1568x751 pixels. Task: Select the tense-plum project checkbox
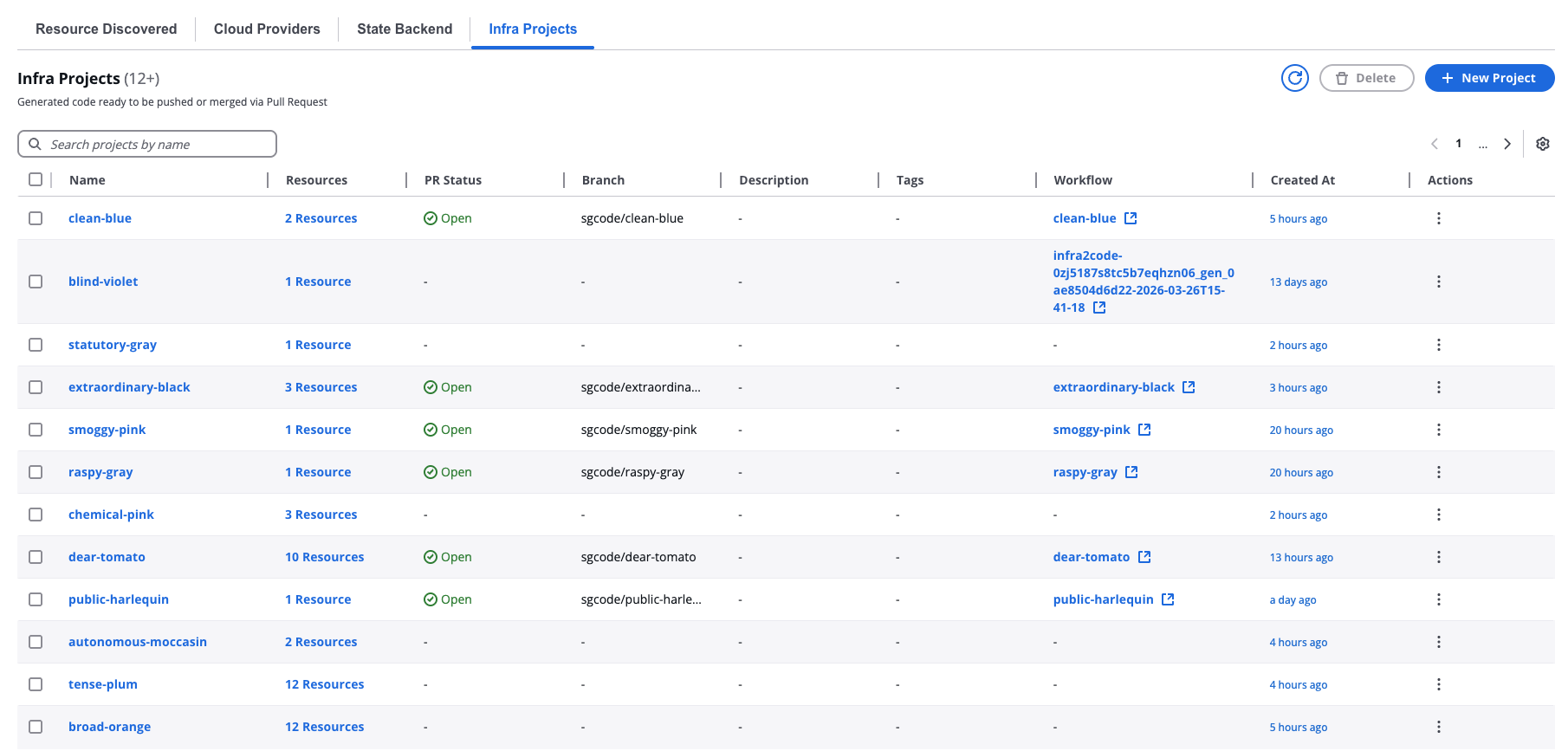click(x=36, y=684)
